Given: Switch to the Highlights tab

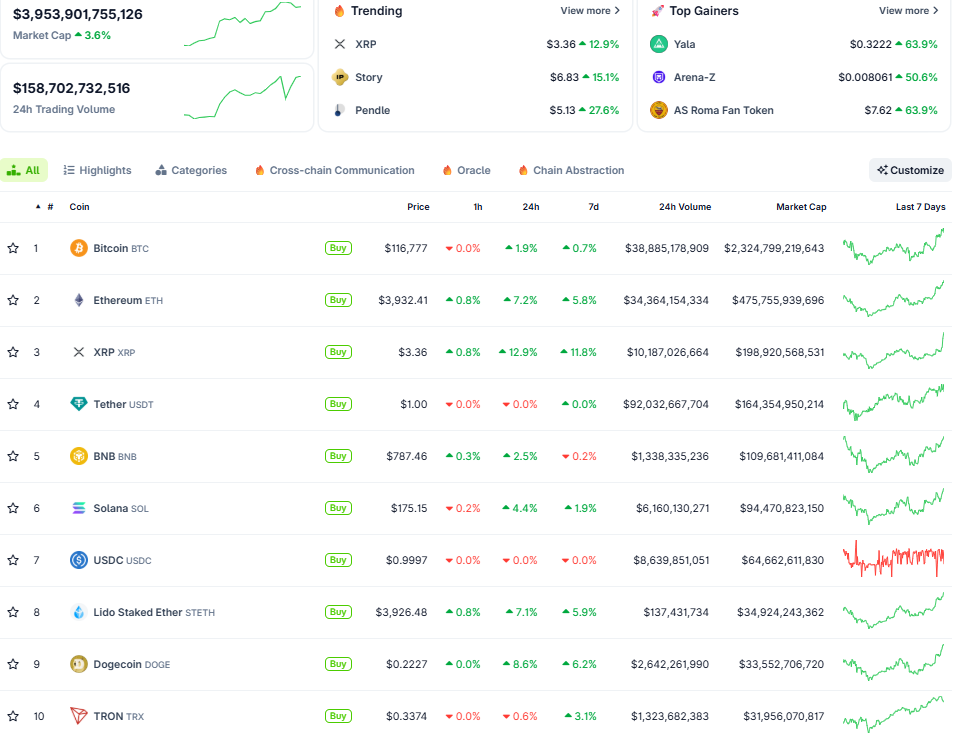Looking at the screenshot, I should [97, 170].
